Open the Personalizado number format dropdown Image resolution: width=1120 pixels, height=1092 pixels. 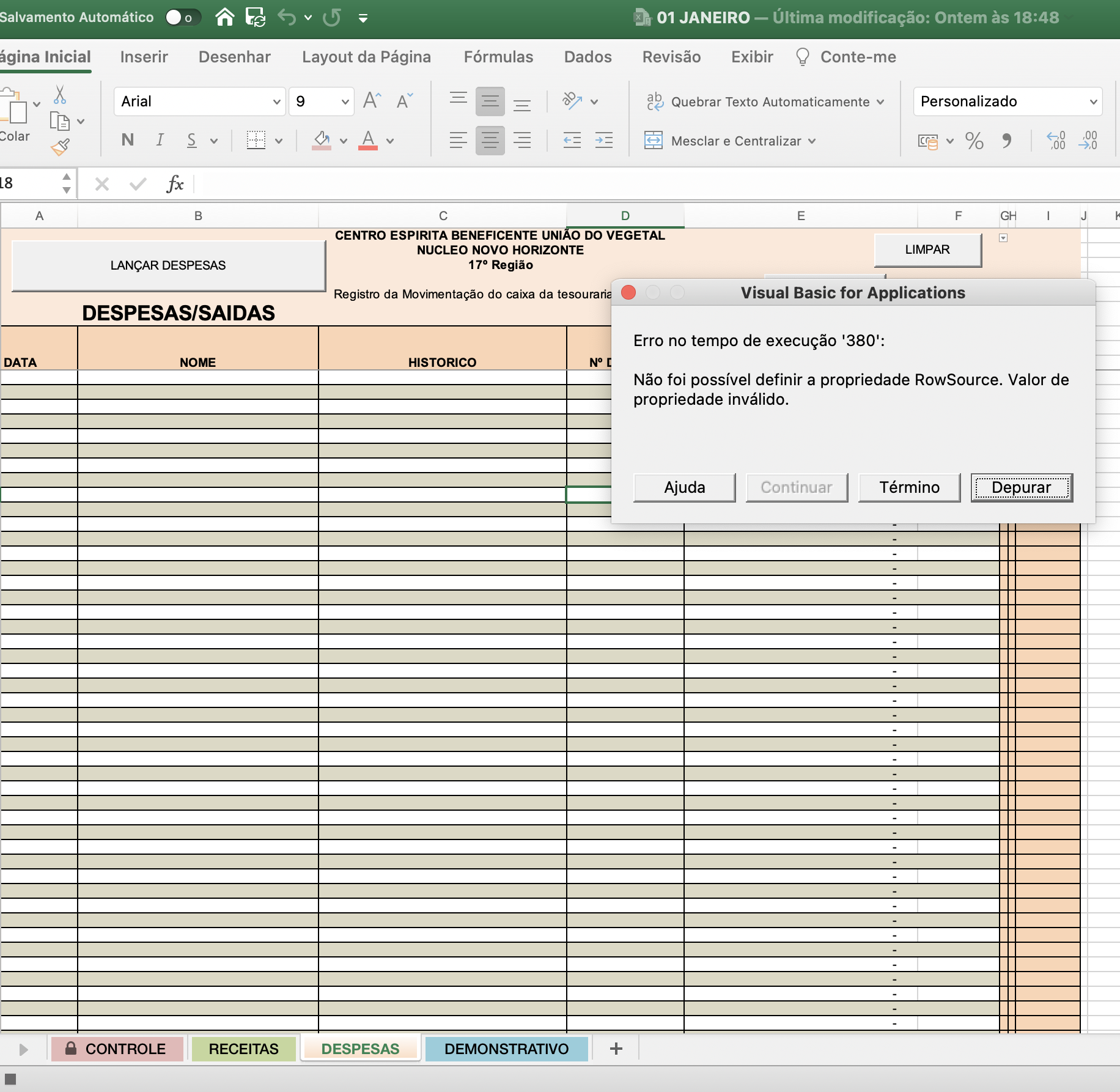[1008, 101]
